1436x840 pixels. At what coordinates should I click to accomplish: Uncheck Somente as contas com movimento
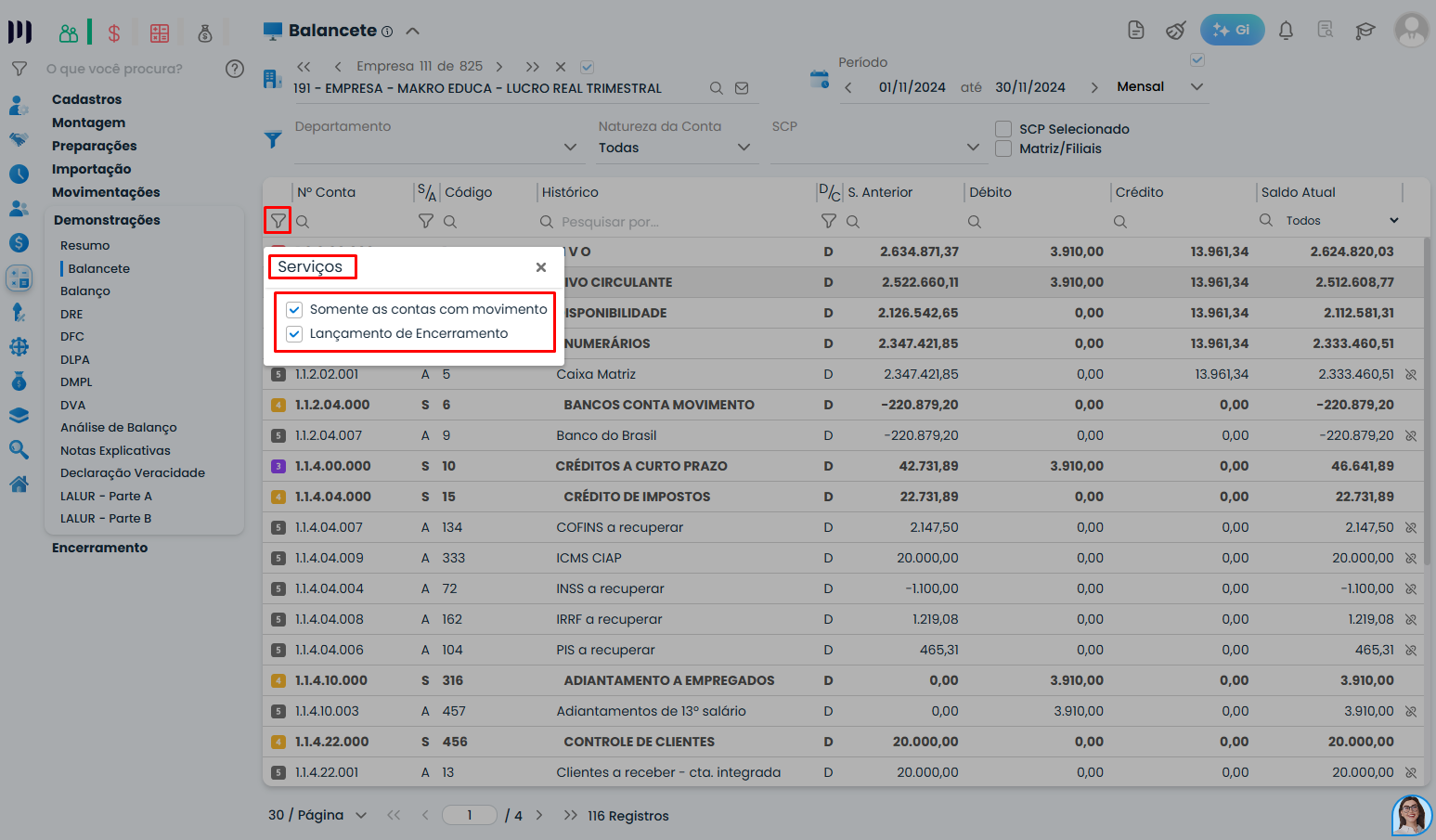point(294,310)
